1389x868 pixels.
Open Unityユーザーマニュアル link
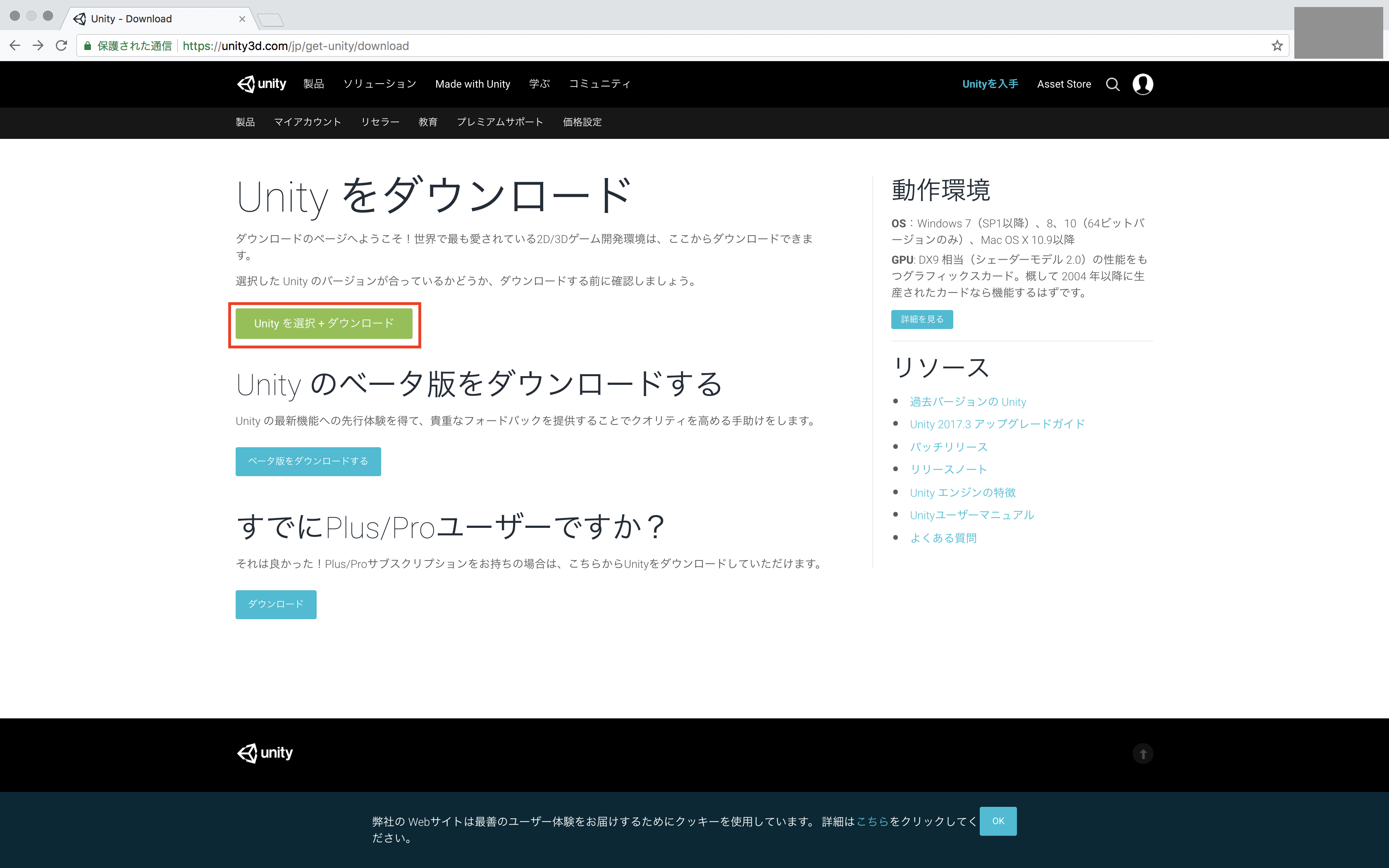click(972, 515)
